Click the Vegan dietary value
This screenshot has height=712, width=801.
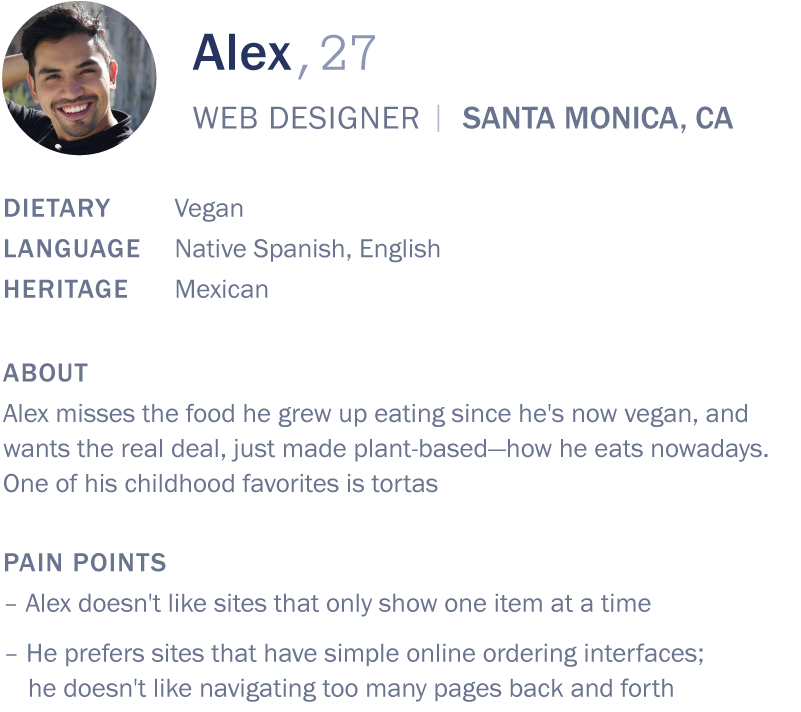(209, 209)
